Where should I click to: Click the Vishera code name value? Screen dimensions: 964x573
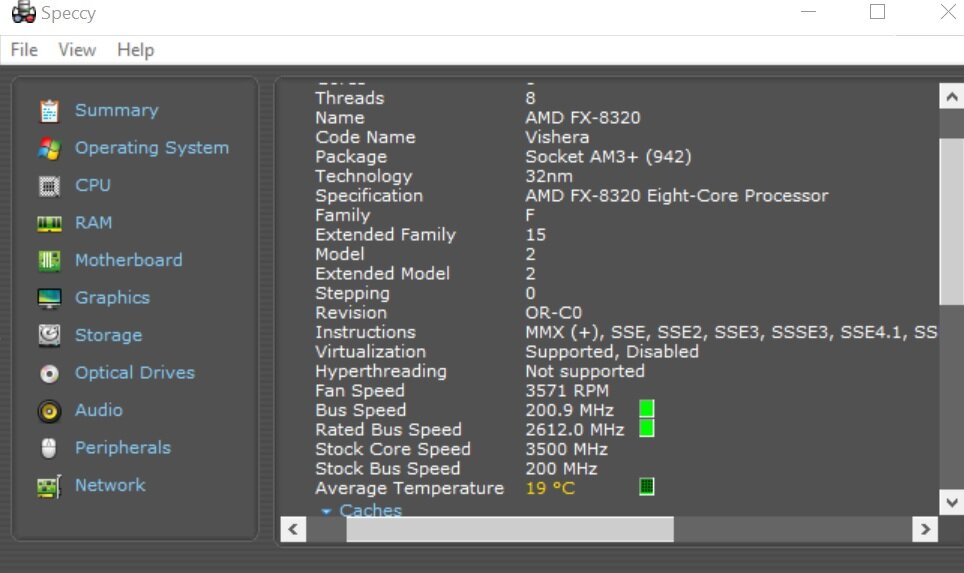[557, 138]
